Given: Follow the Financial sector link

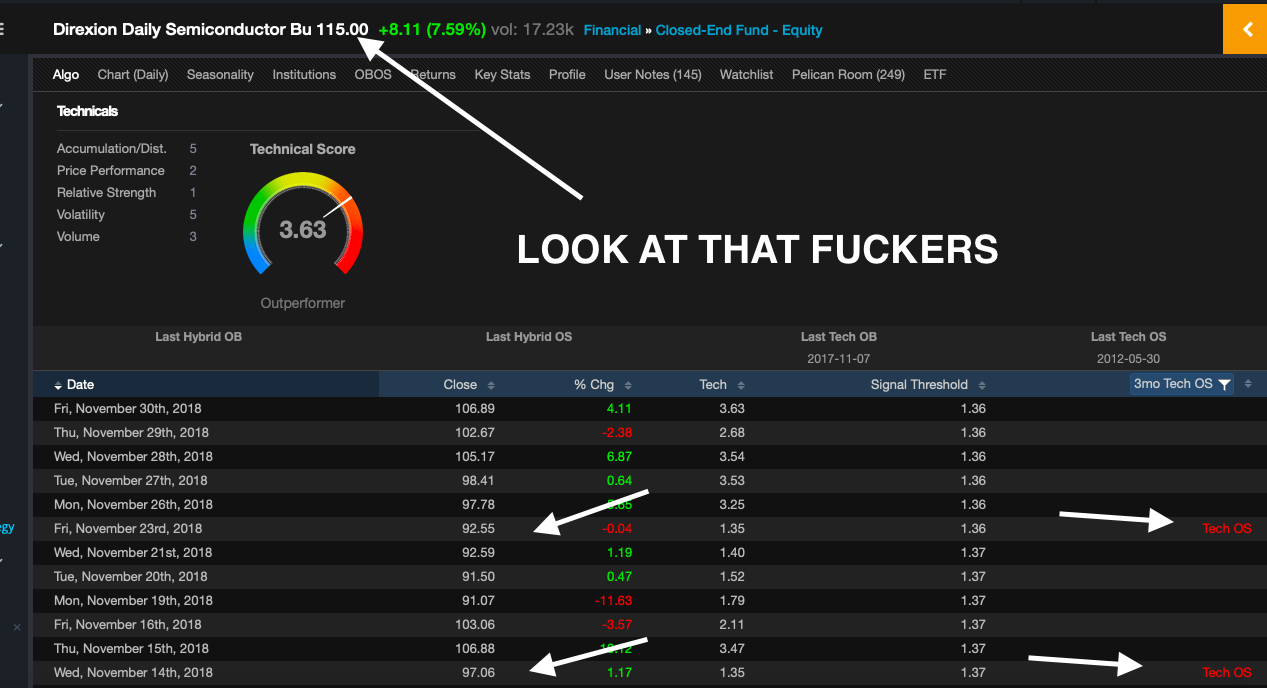Looking at the screenshot, I should pos(612,30).
